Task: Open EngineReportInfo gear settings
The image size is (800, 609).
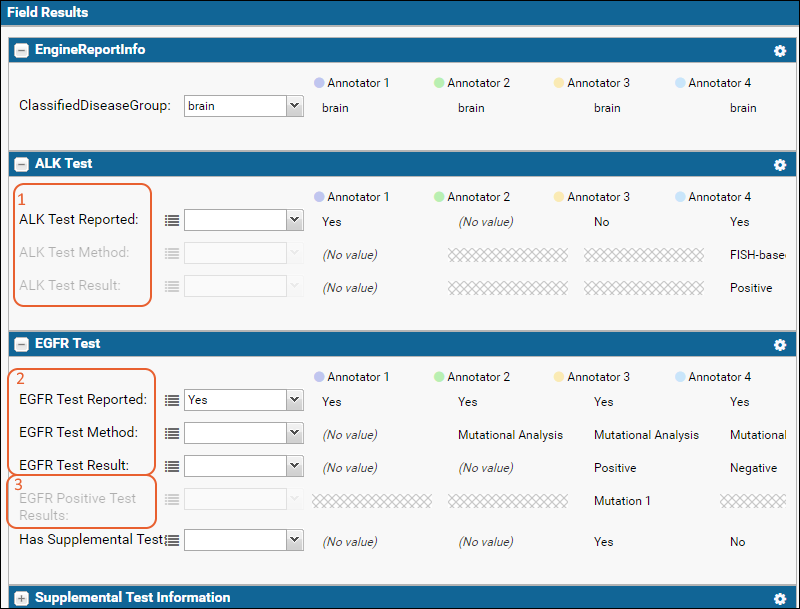Action: pos(780,51)
